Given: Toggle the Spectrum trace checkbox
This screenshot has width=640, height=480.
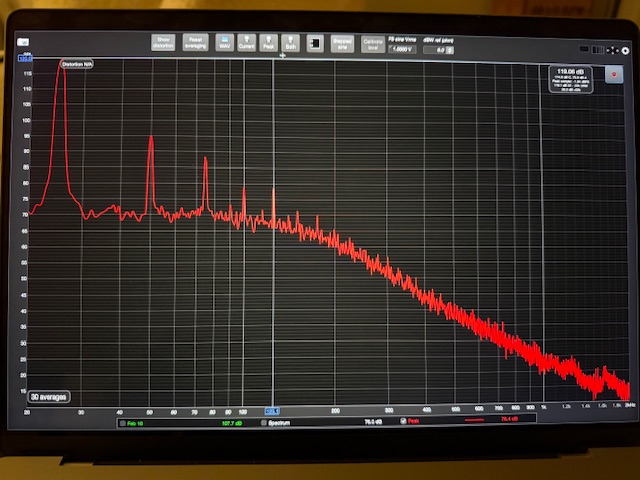Looking at the screenshot, I should tap(264, 423).
